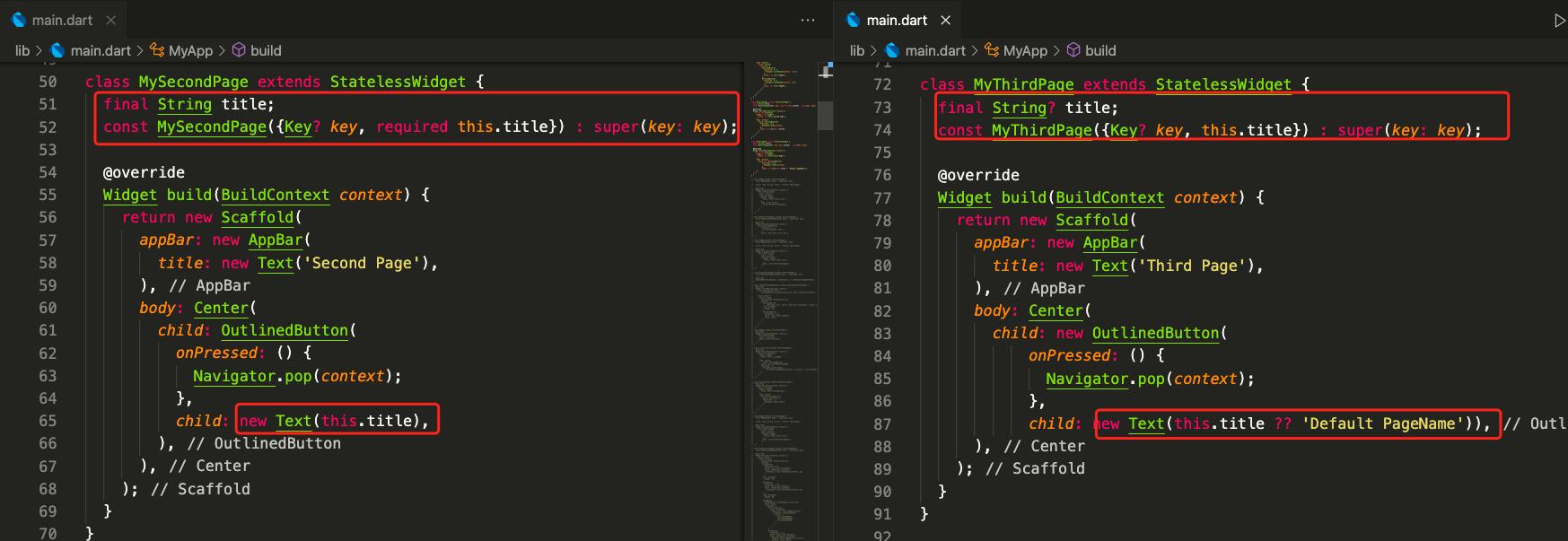Expand the lib folder in left breadcrumb

pos(22,50)
